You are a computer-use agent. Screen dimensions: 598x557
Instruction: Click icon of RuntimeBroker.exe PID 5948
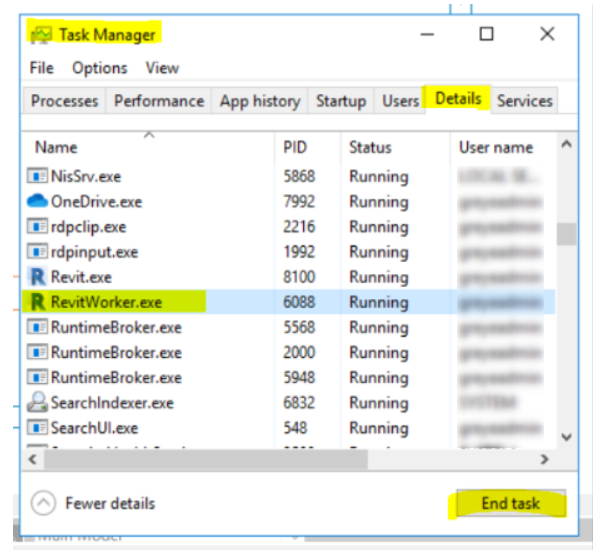point(37,378)
